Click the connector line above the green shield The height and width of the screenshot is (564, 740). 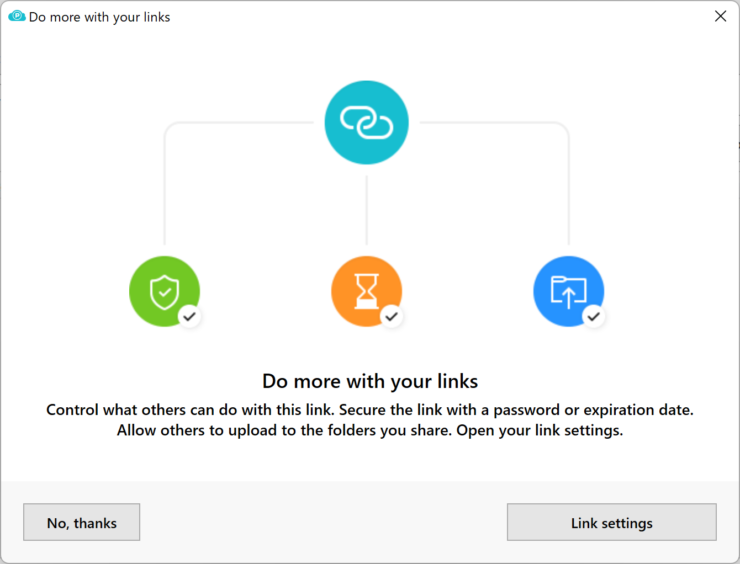click(x=164, y=190)
